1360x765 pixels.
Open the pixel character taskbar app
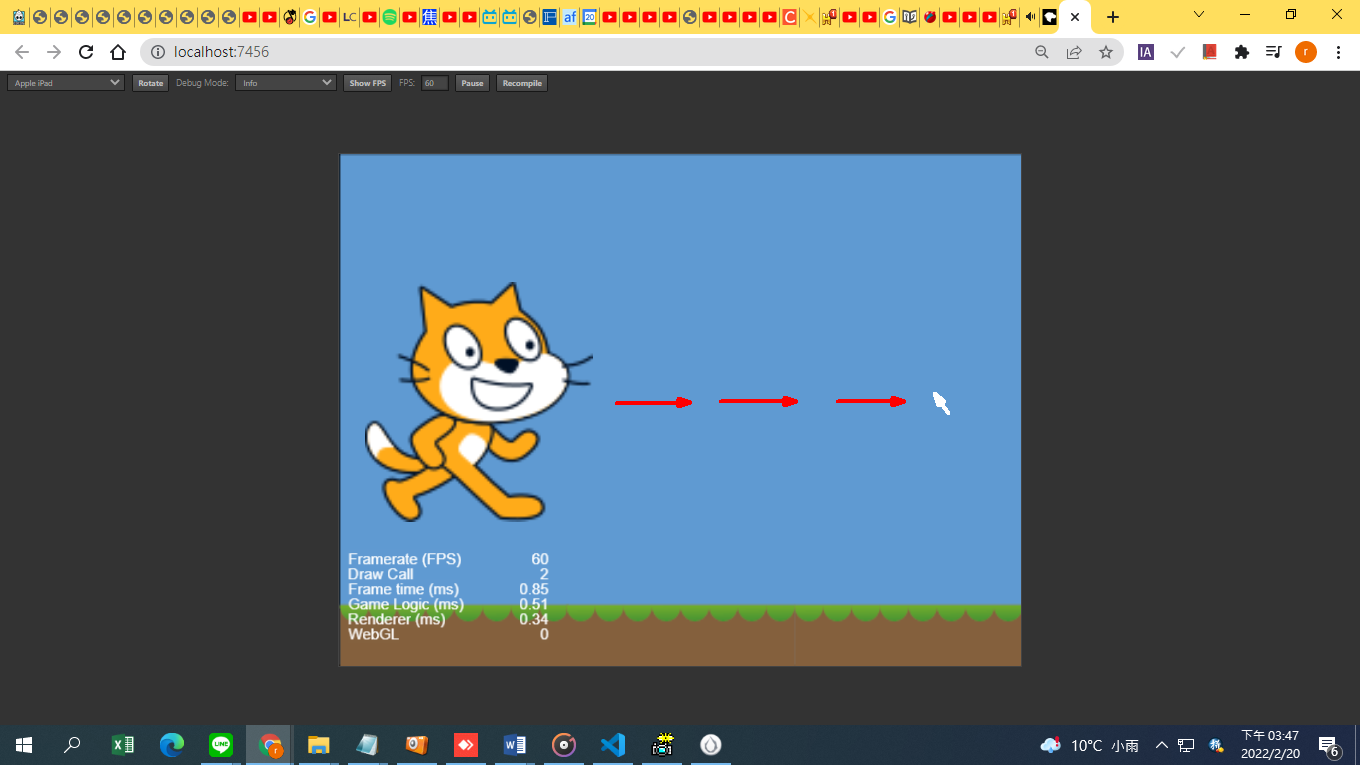click(x=662, y=745)
